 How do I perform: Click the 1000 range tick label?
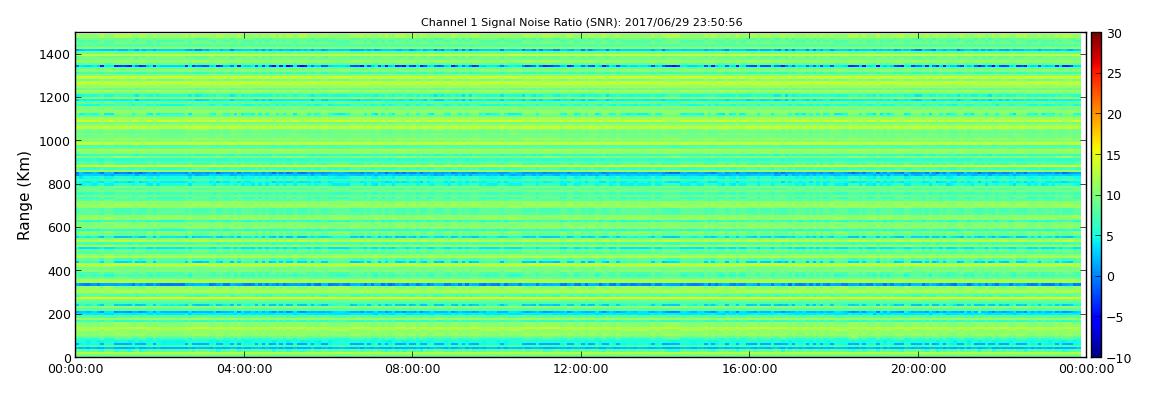tap(56, 141)
